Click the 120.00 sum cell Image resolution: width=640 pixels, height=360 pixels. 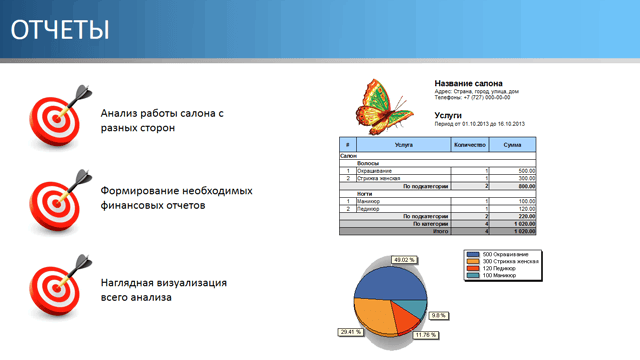pos(512,209)
